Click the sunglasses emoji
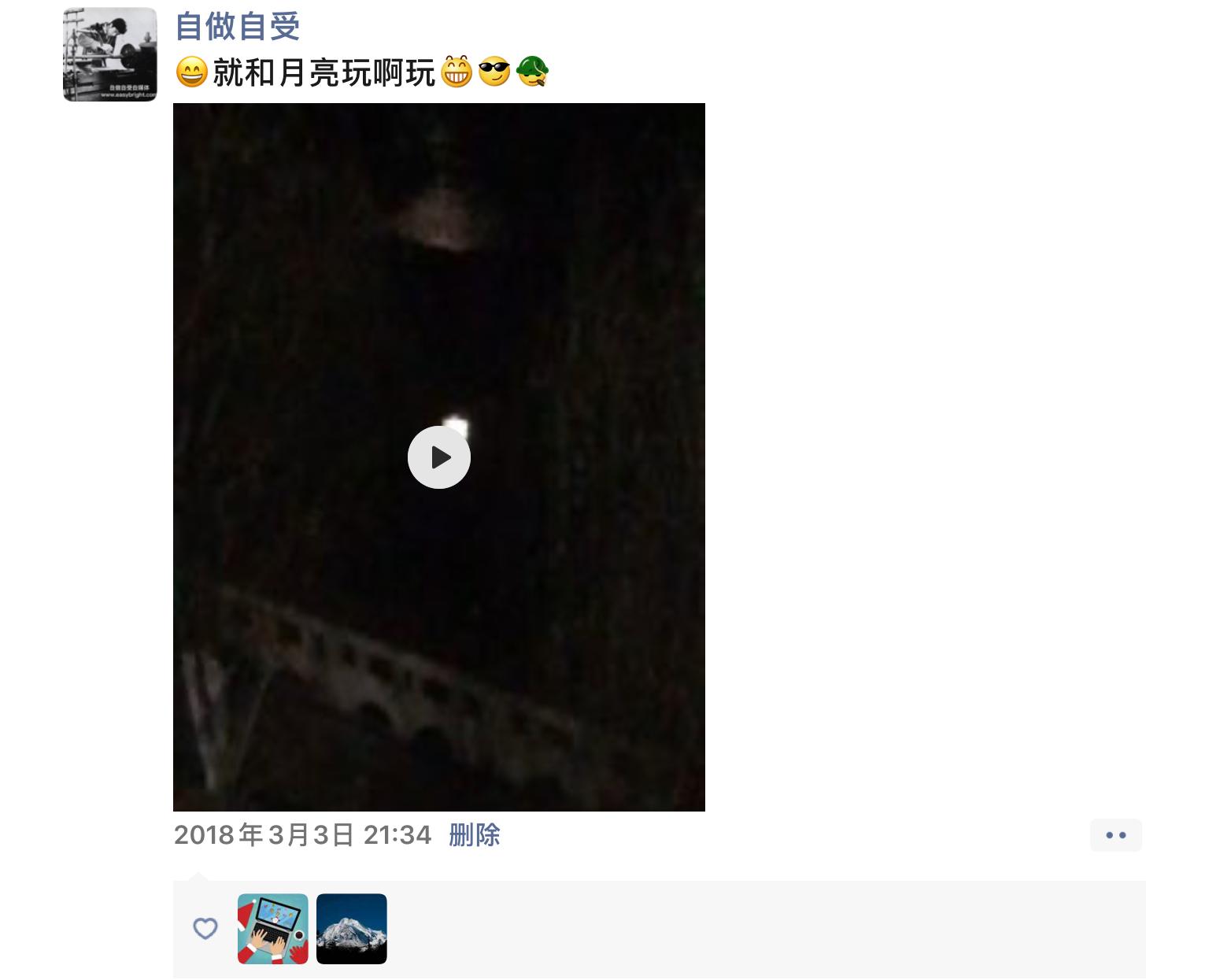This screenshot has width=1209, height=980. pos(494,72)
